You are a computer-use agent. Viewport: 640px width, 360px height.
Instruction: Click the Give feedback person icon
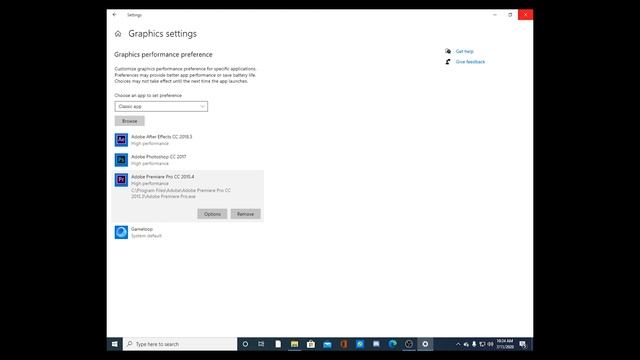[x=448, y=62]
